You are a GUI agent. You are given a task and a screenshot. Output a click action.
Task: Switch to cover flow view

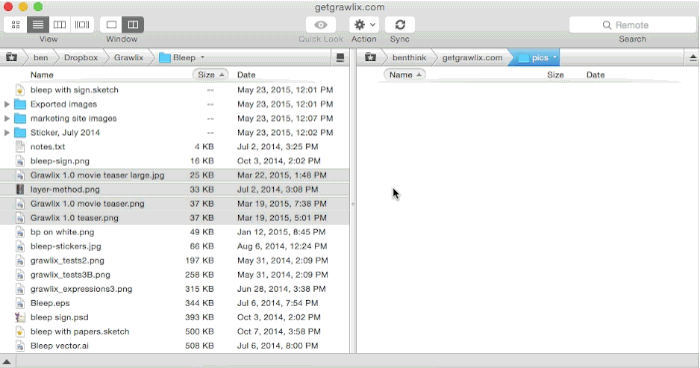tap(82, 25)
